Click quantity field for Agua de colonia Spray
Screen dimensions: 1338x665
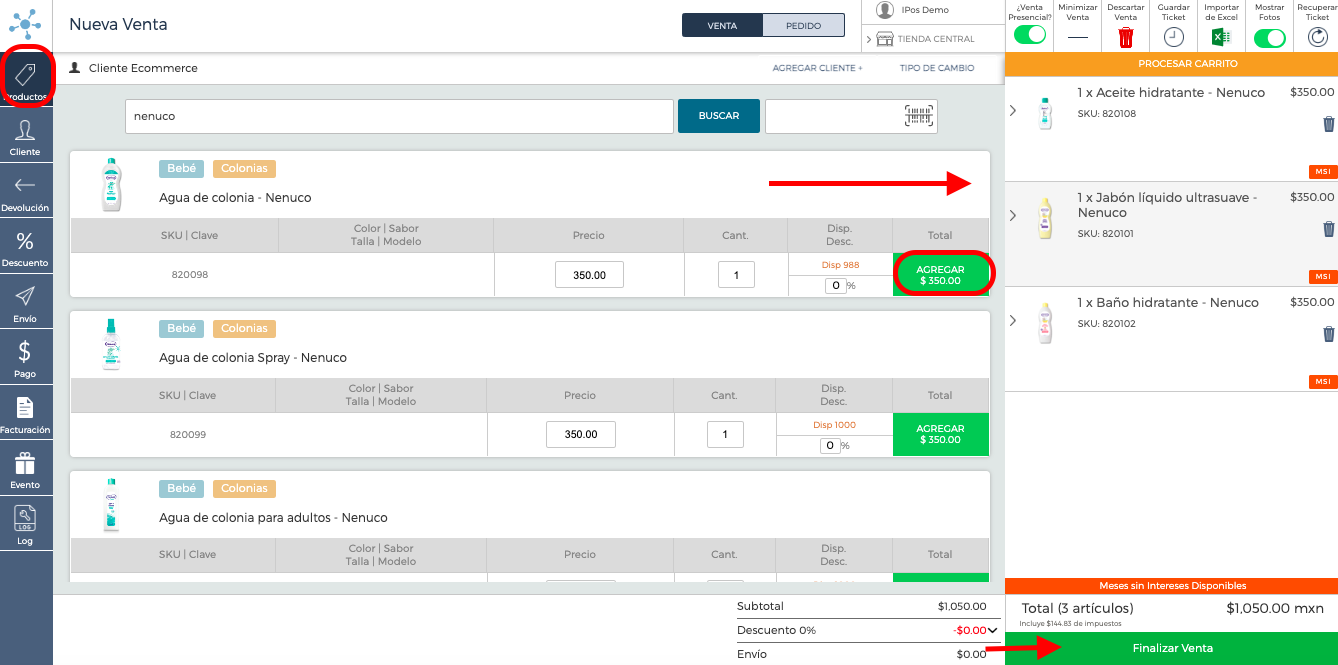point(725,435)
